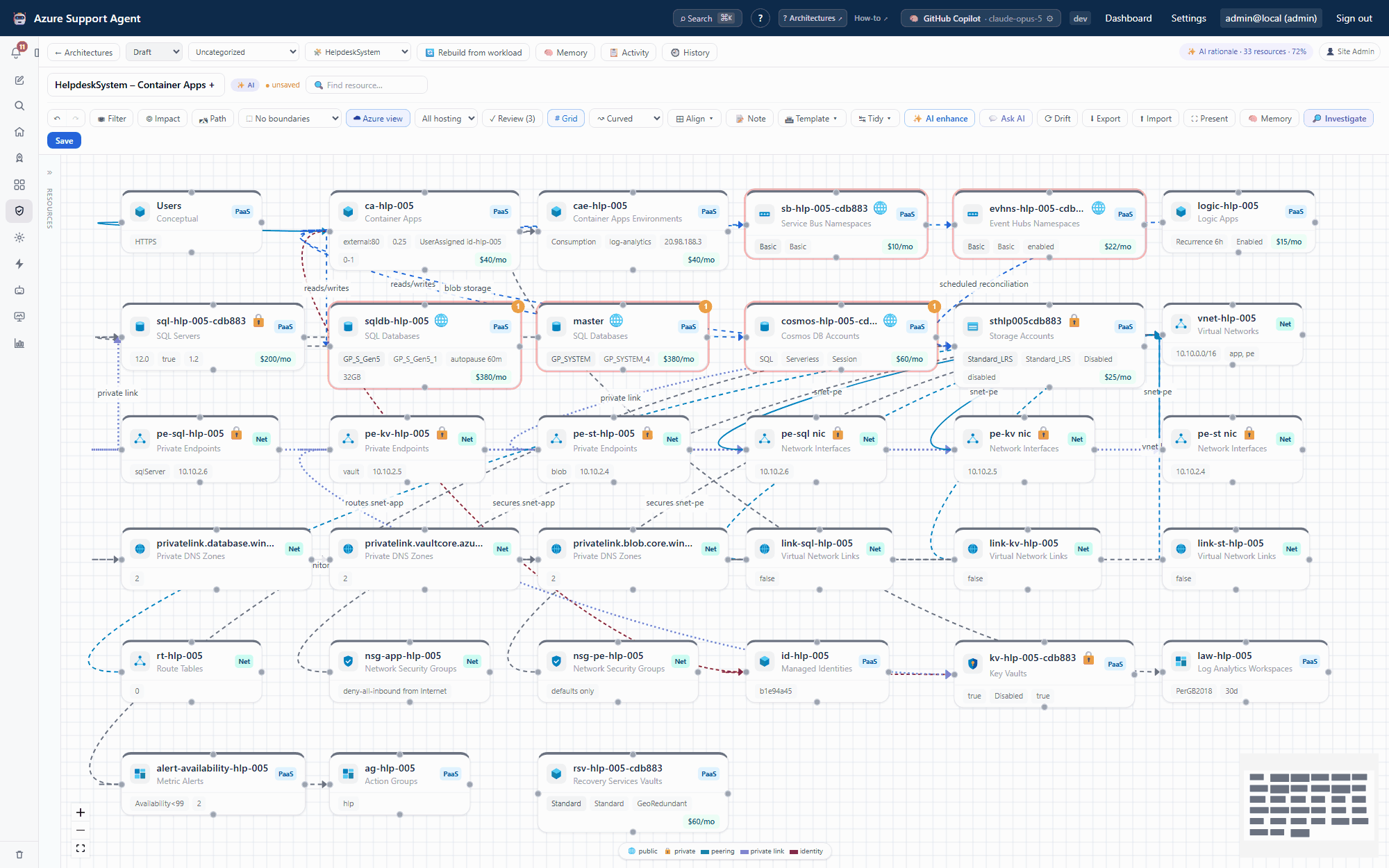This screenshot has height=868, width=1389.
Task: Expand the Resources panel chevron
Action: pyautogui.click(x=49, y=172)
